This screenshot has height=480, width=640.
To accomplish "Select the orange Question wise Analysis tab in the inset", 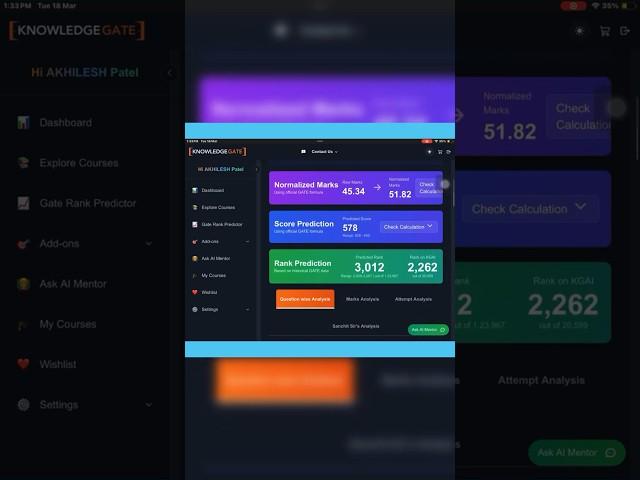I will (305, 299).
